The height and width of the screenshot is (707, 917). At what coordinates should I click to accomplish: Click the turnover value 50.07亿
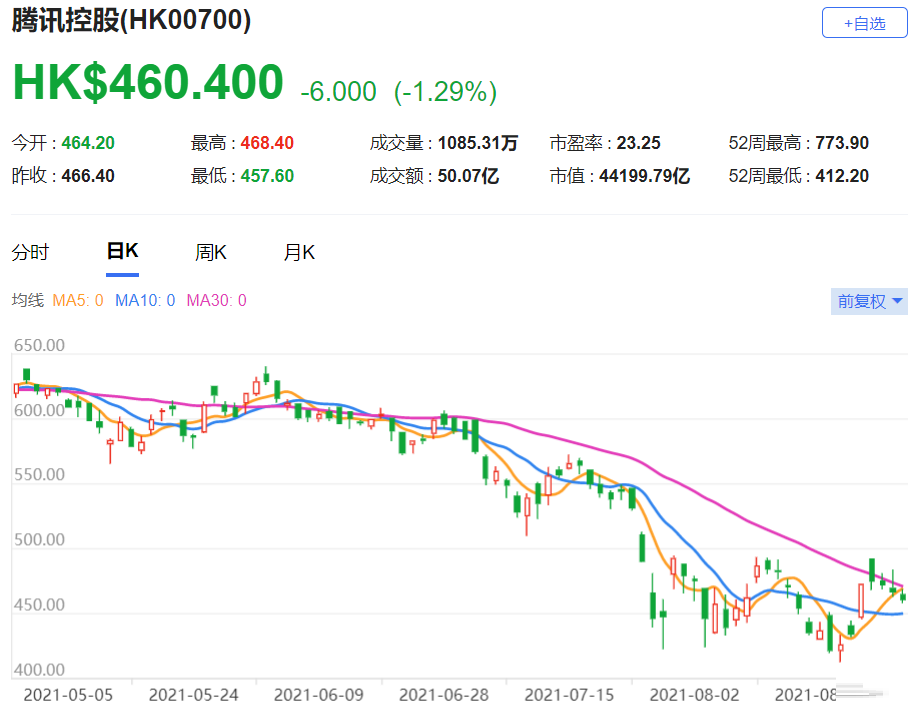click(x=468, y=175)
